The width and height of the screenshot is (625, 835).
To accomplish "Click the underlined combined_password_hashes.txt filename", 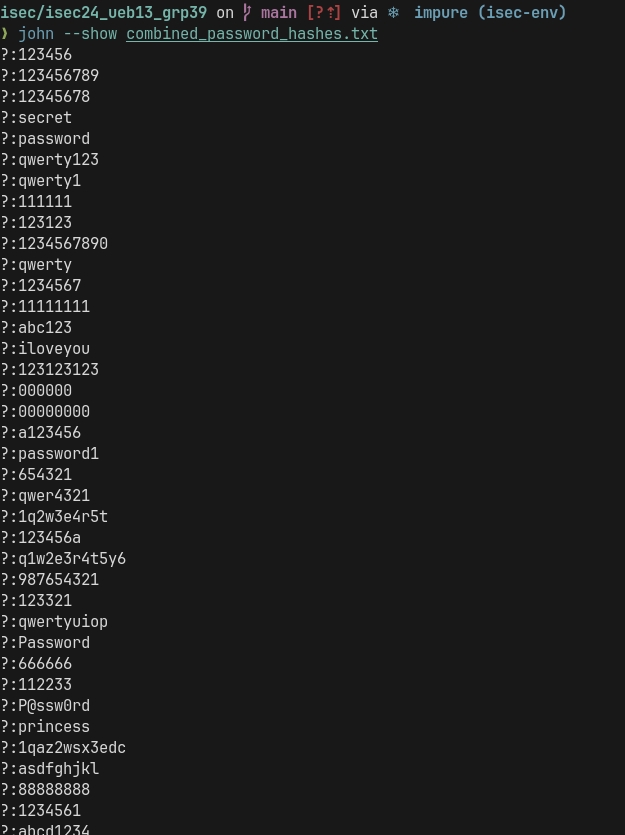I will click(x=252, y=34).
